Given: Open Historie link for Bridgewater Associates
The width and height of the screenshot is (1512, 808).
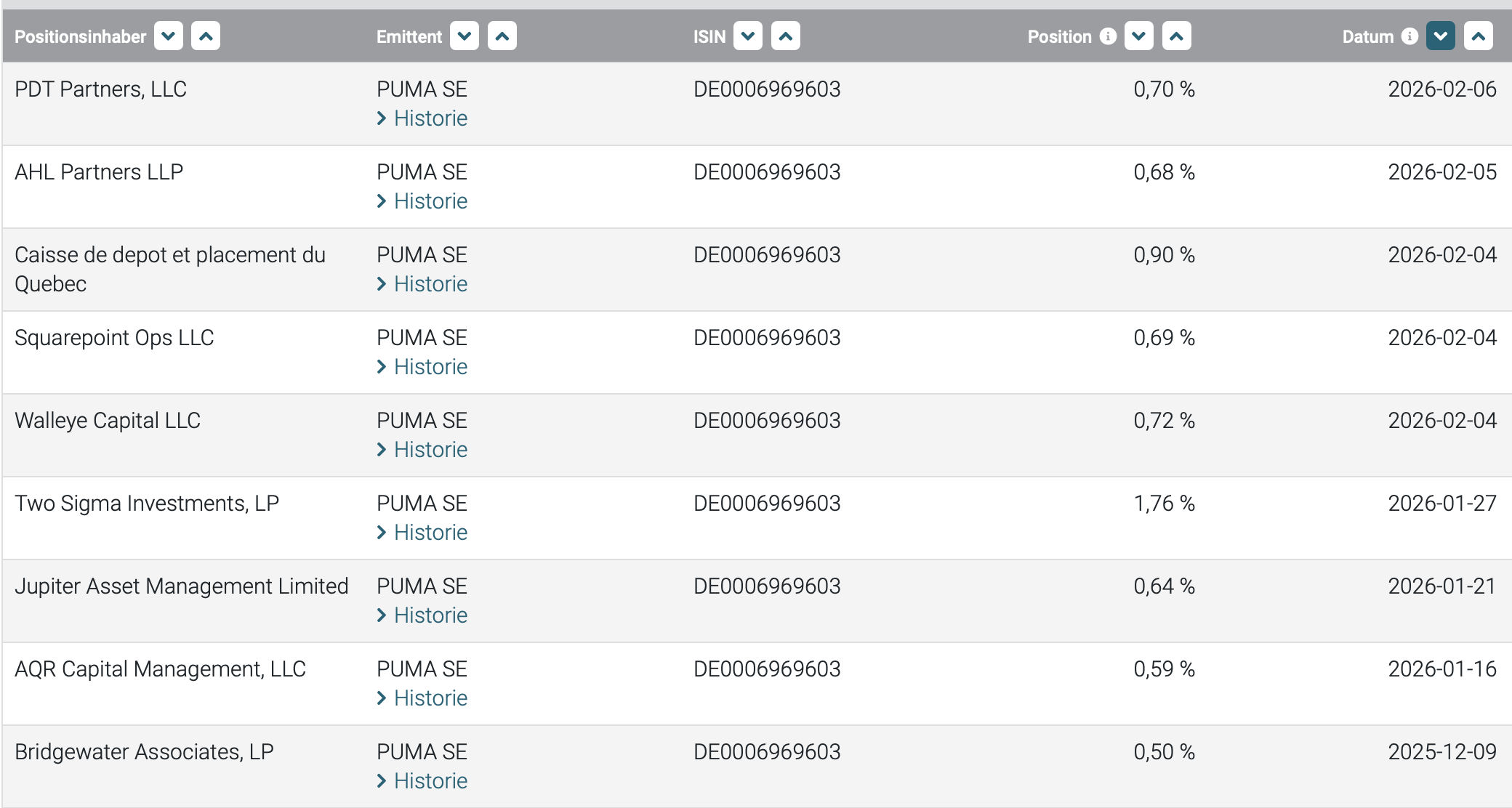Looking at the screenshot, I should [x=430, y=781].
